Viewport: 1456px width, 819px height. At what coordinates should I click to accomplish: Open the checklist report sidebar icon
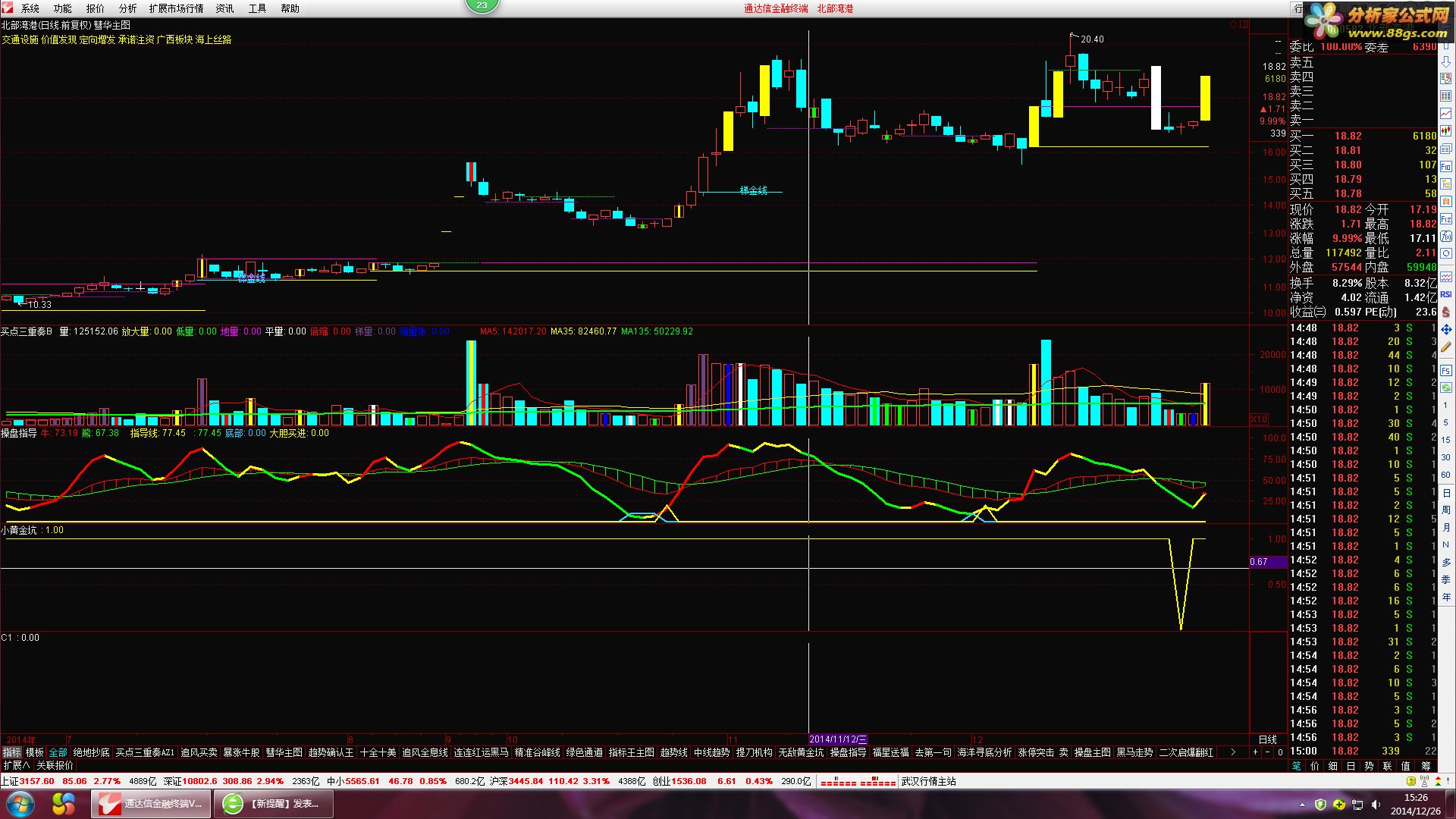pos(1446,79)
